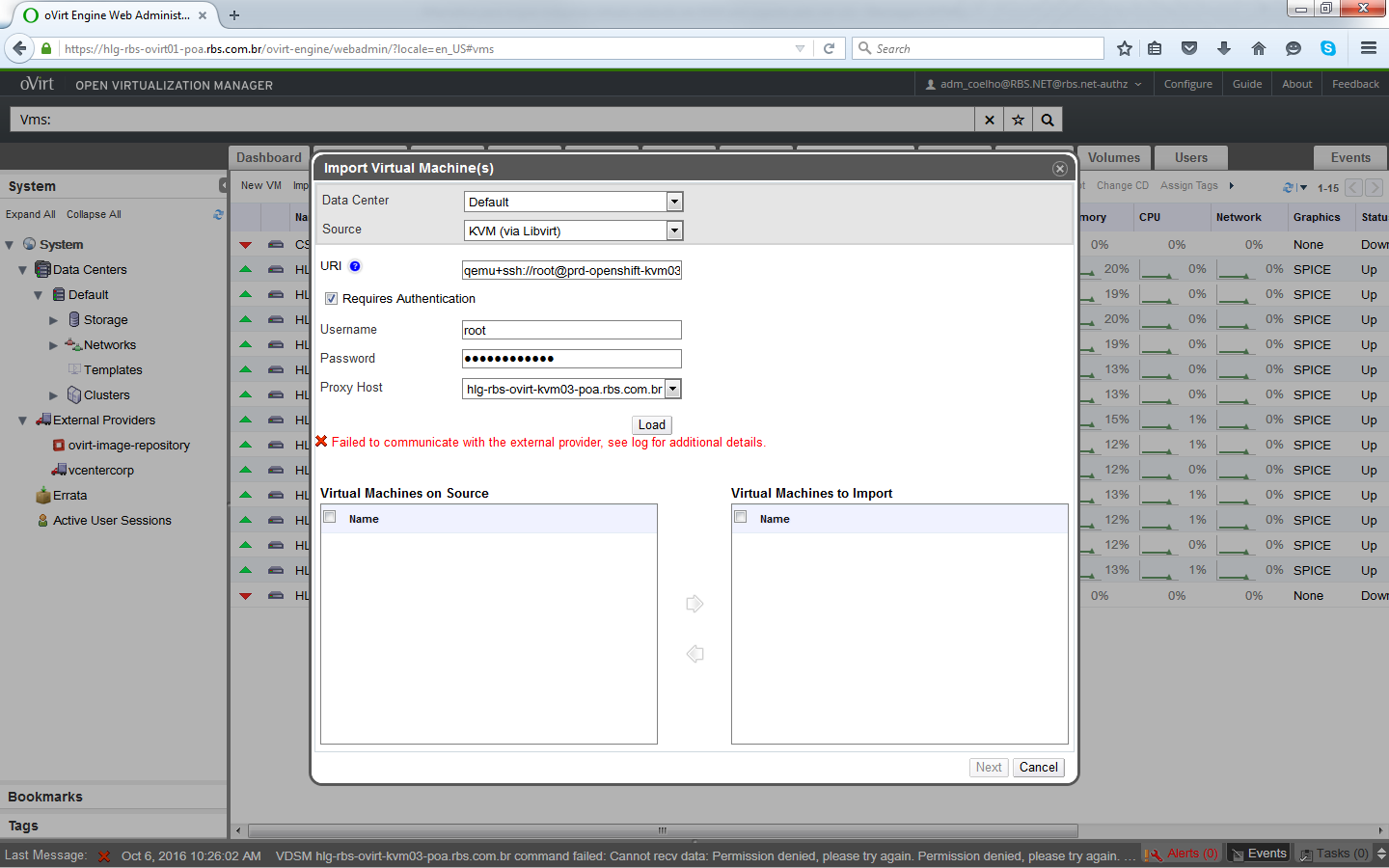Uncheck Requires Authentication checkbox
Viewport: 1389px width, 868px height.
click(x=331, y=299)
